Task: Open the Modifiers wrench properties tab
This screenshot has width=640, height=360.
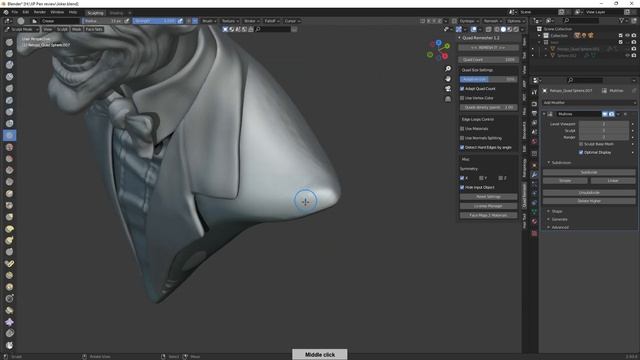Action: point(534,174)
